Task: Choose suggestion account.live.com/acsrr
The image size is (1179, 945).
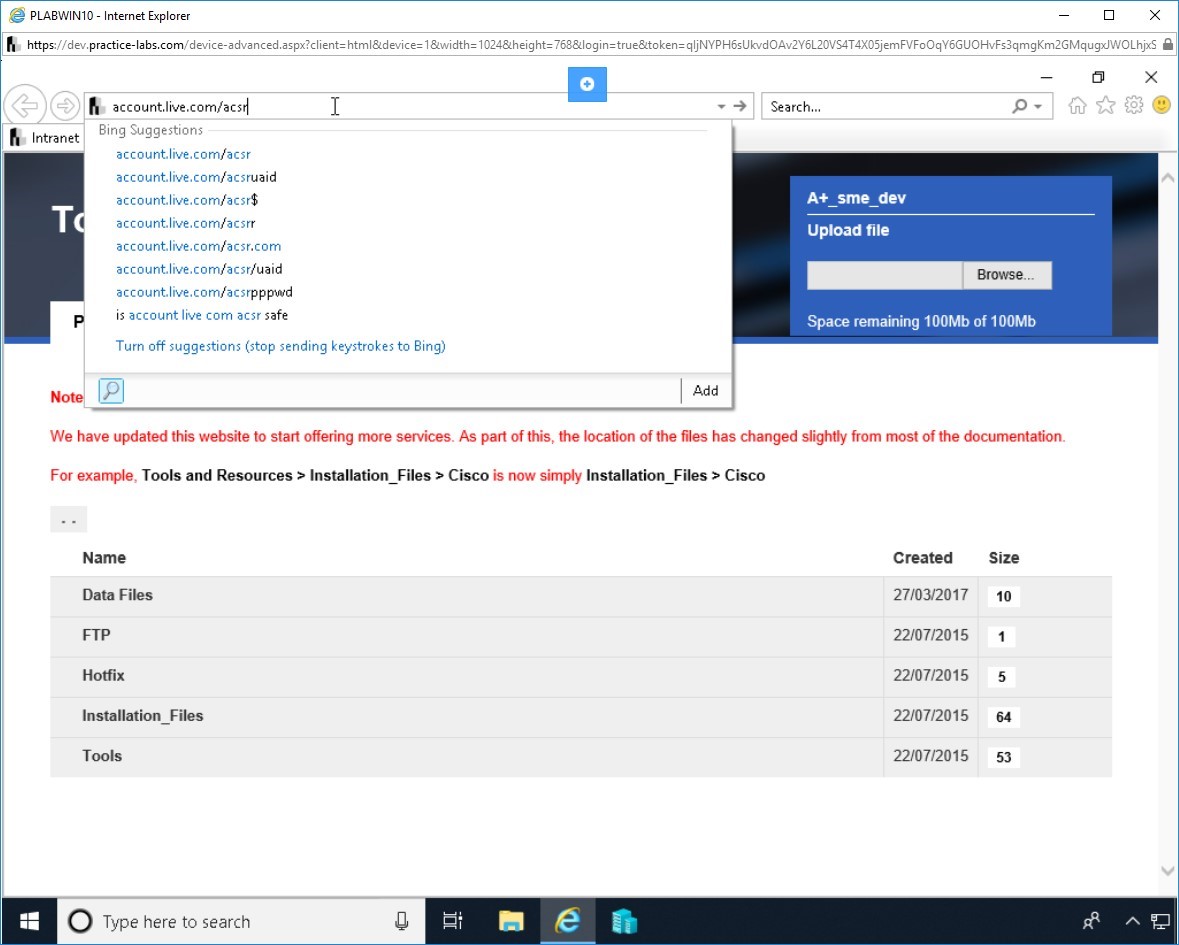Action: tap(185, 223)
